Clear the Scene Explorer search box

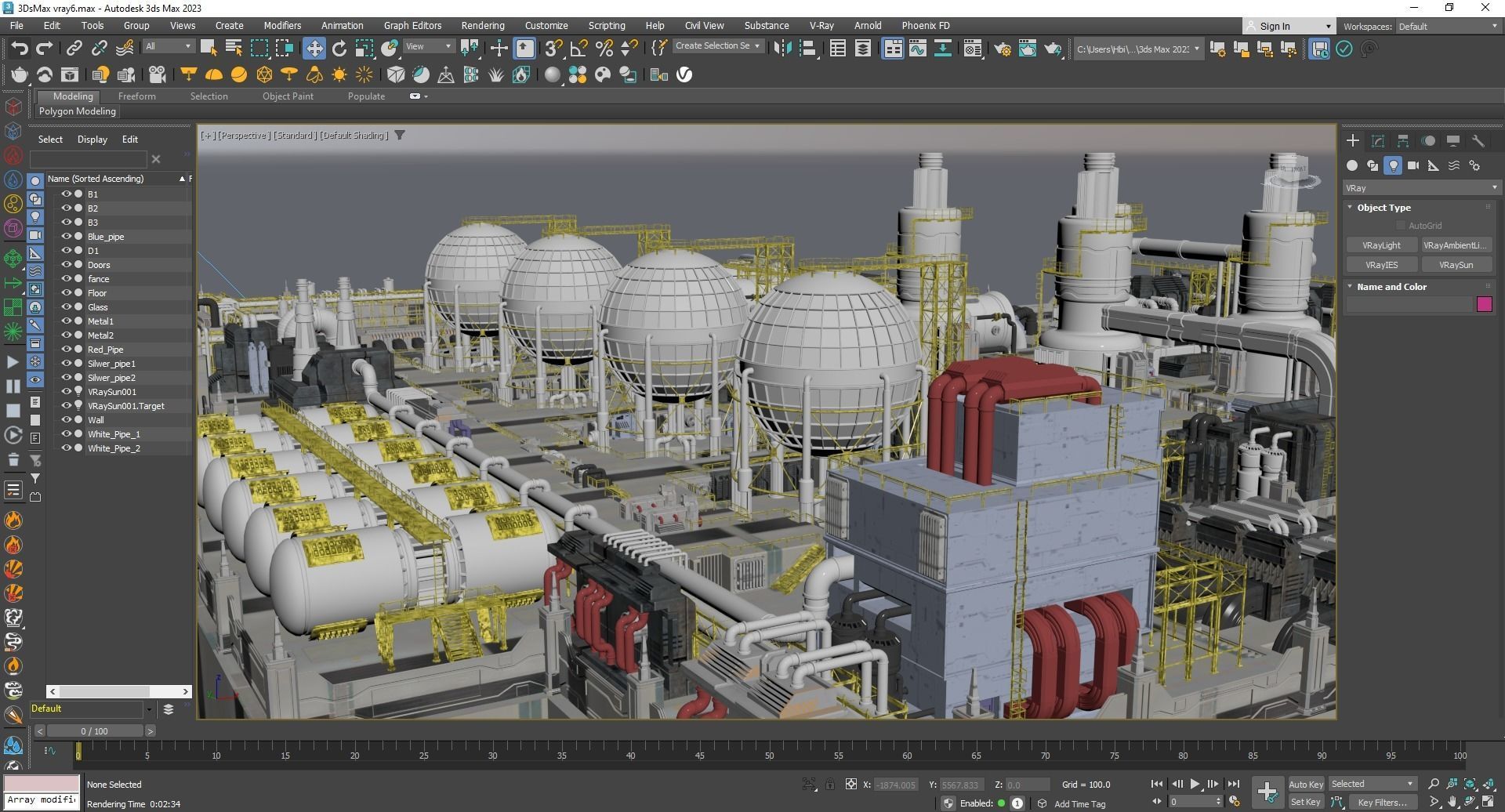click(156, 159)
